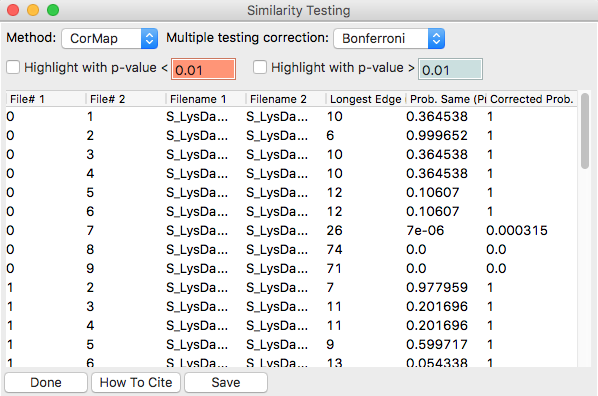
Task: Sort by File# 2 column header
Action: tap(126, 99)
